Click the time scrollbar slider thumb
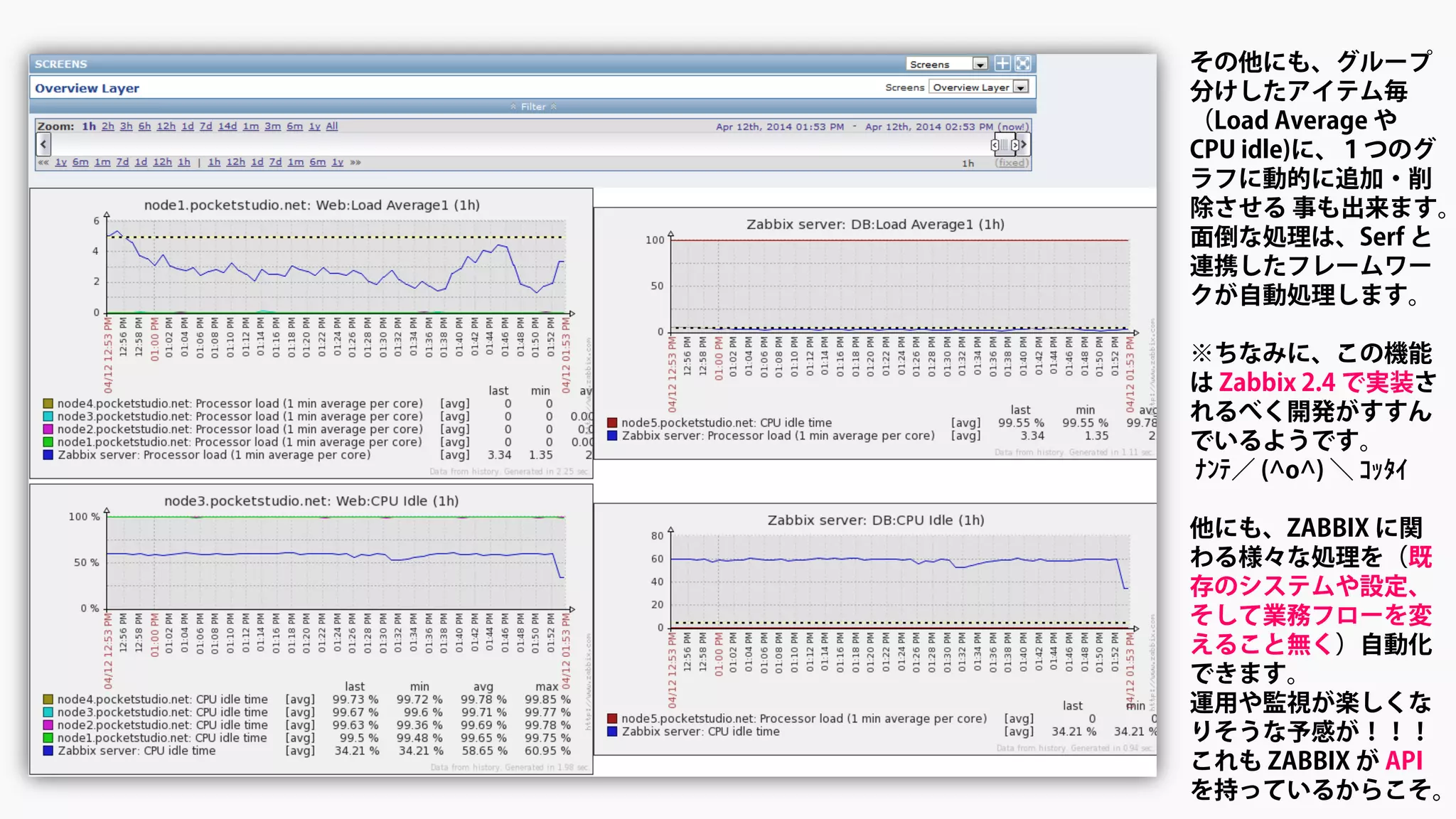Screen dimensions: 1456x819 click(x=1005, y=145)
